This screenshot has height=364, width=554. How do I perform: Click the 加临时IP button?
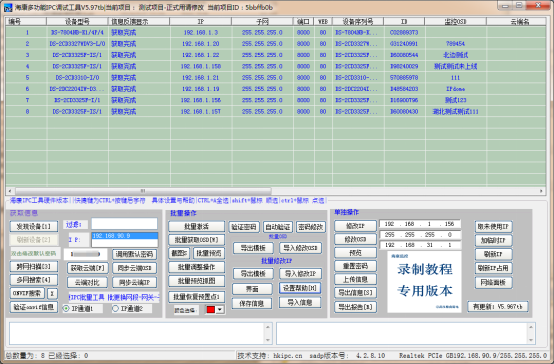494,240
